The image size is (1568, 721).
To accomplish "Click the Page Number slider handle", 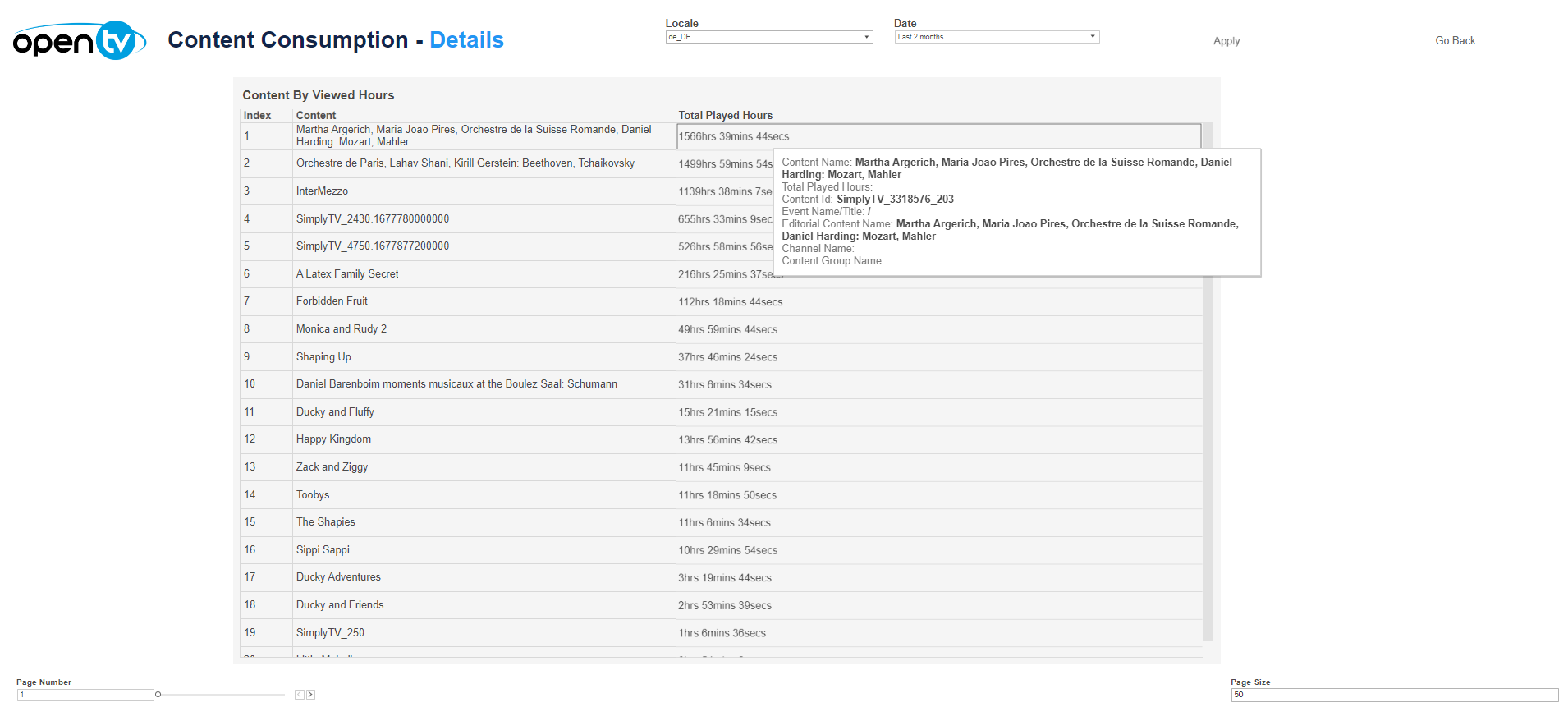I will [x=158, y=695].
